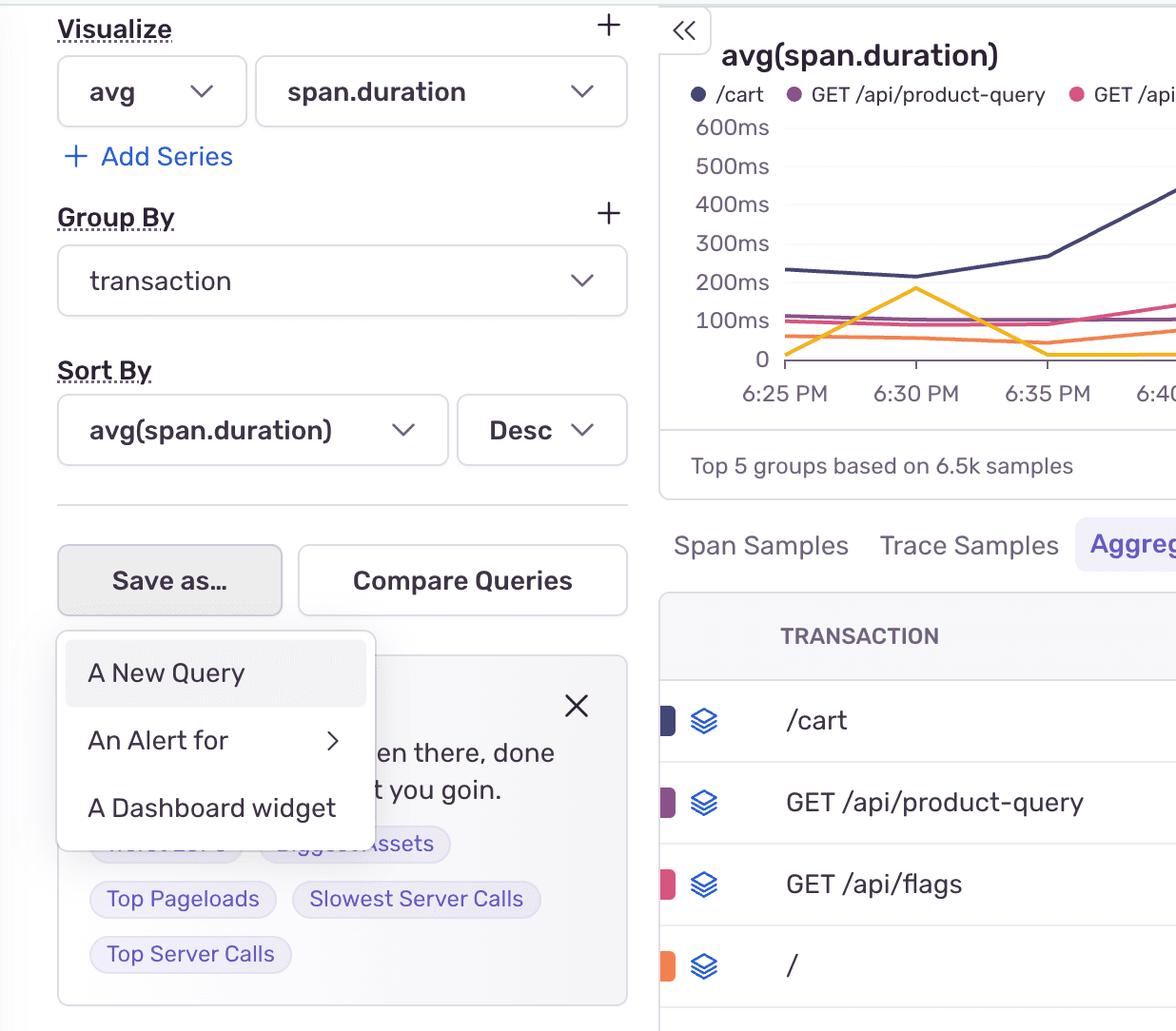This screenshot has width=1176, height=1031.
Task: Click the layers icon beside the / transaction
Action: (703, 966)
